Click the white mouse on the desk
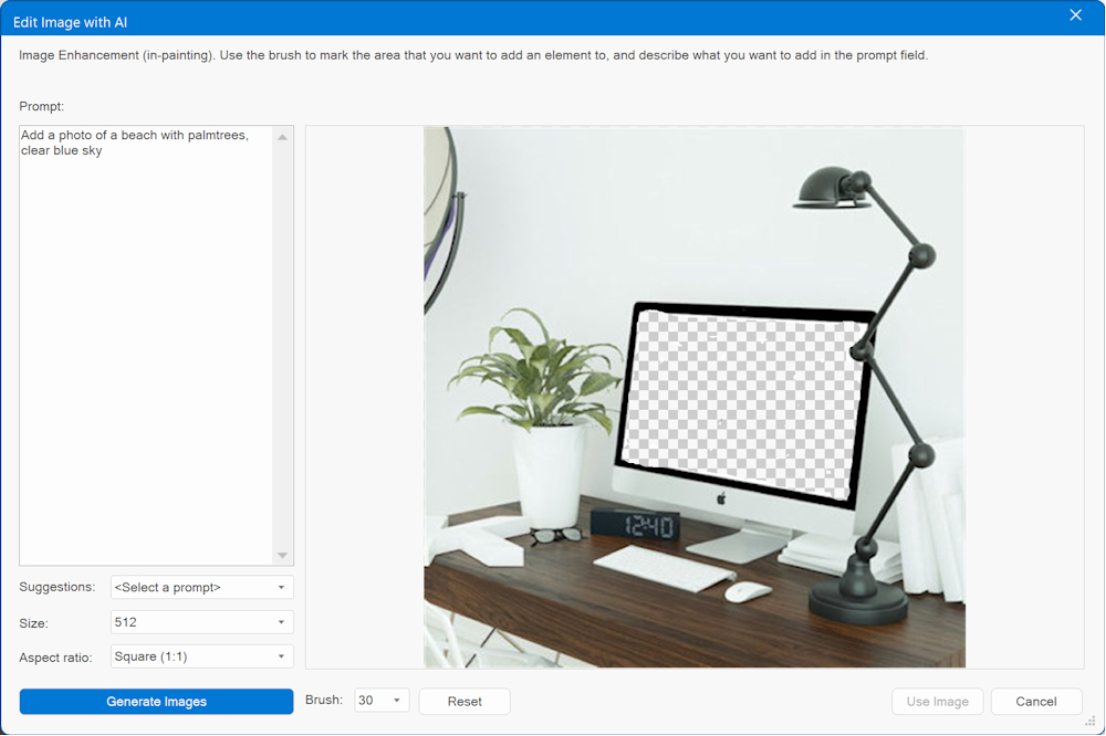The height and width of the screenshot is (736, 1106). click(x=747, y=592)
